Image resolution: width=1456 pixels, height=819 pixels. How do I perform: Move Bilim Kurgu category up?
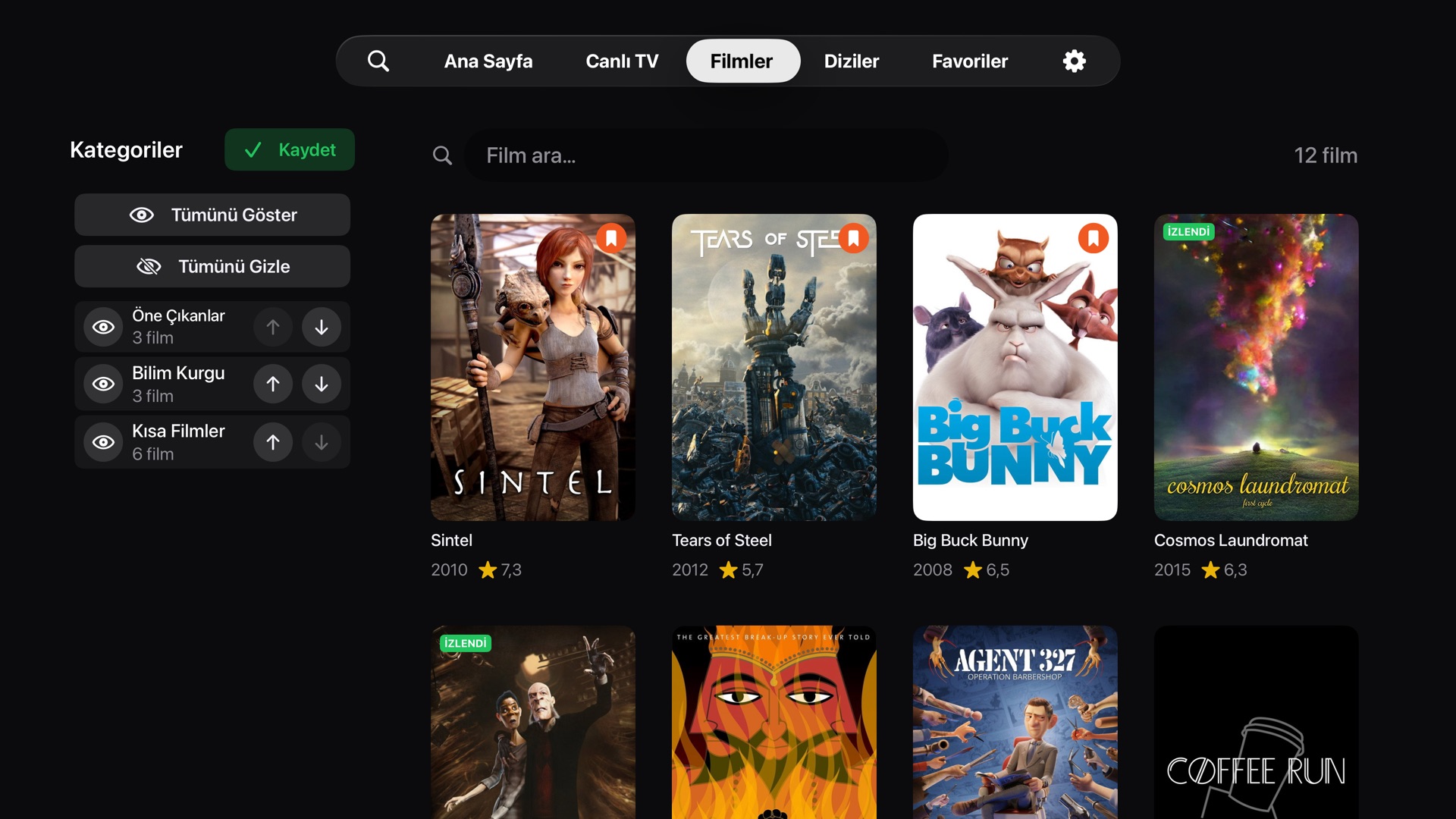click(273, 384)
